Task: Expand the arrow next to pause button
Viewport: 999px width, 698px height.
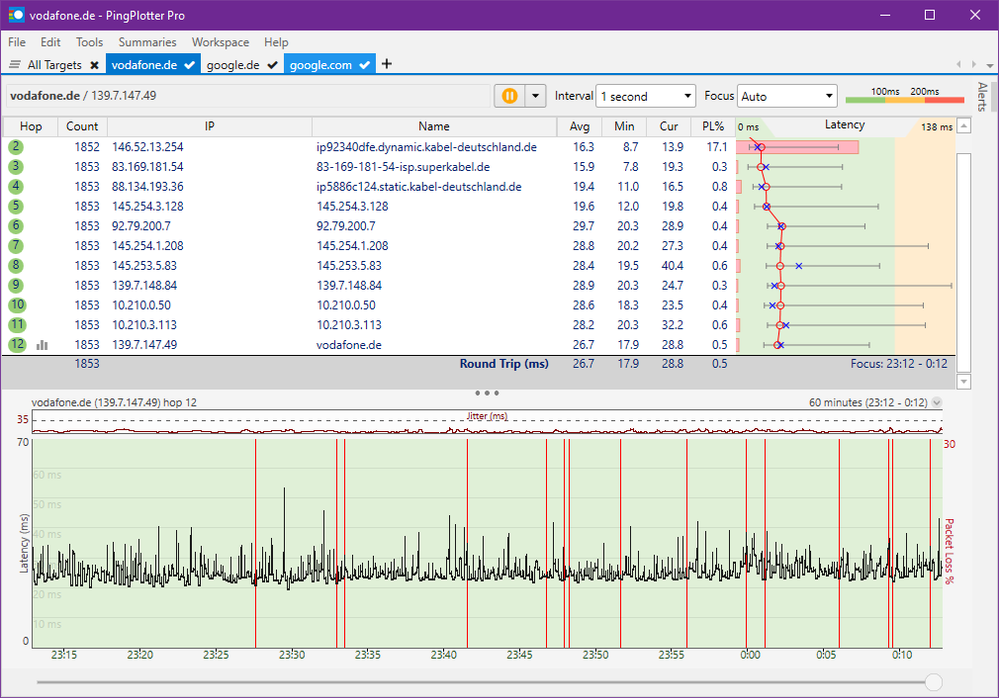Action: point(535,96)
